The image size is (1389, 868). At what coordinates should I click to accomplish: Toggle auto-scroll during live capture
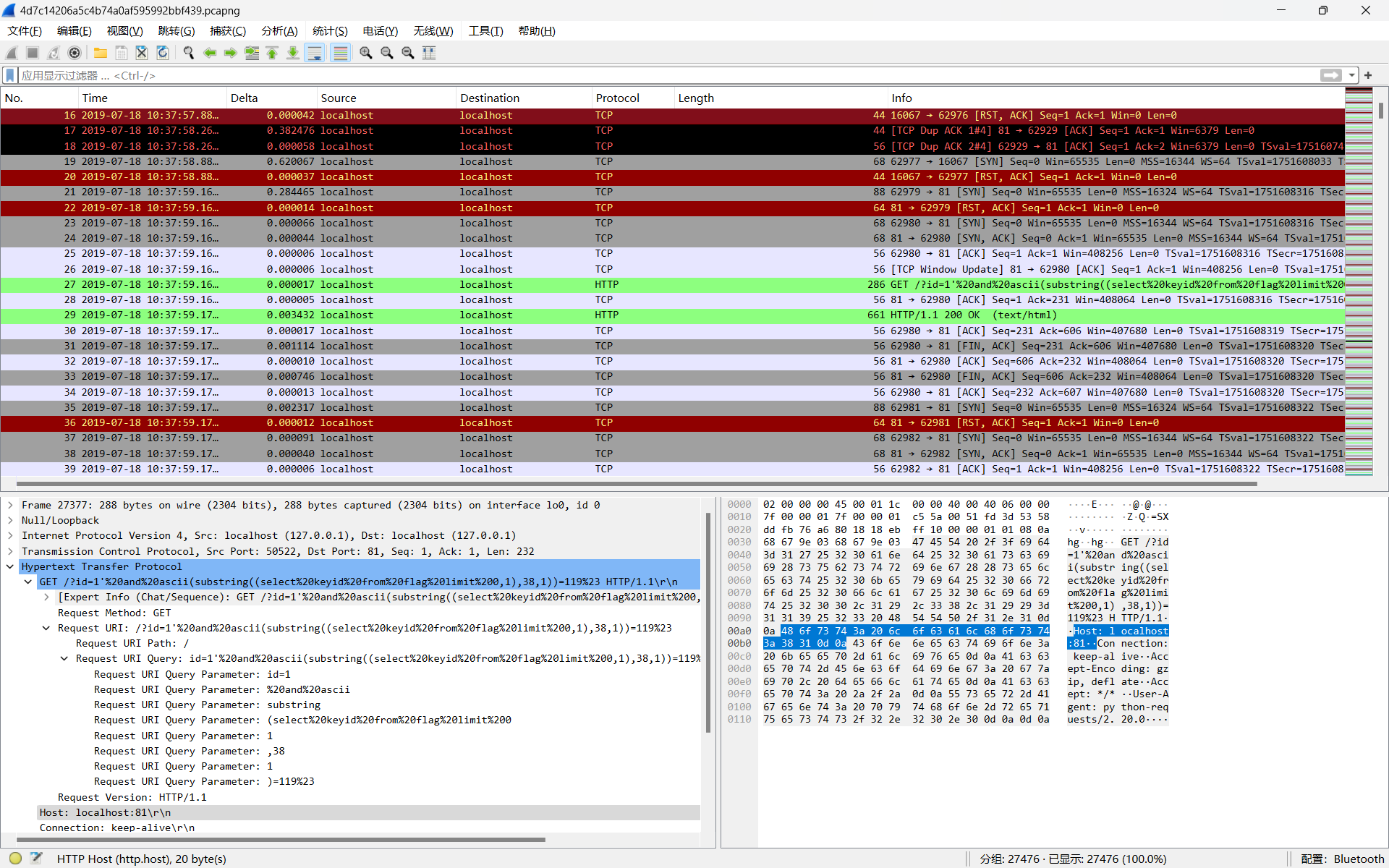315,53
